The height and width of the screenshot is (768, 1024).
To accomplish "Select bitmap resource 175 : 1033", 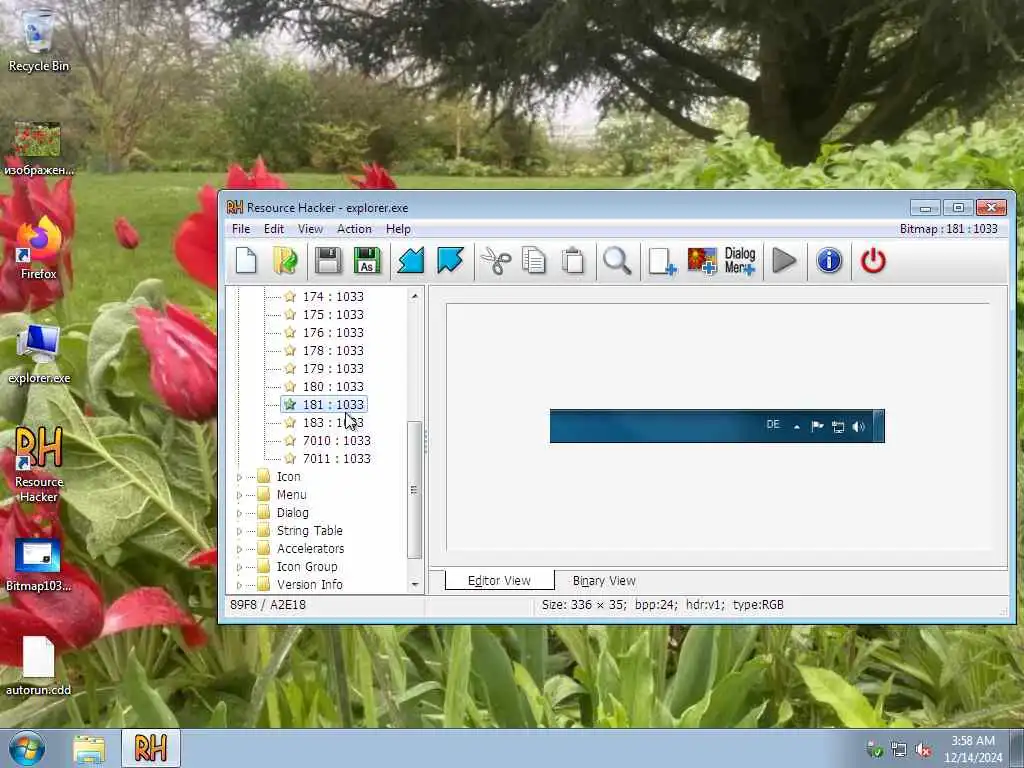I will click(333, 315).
